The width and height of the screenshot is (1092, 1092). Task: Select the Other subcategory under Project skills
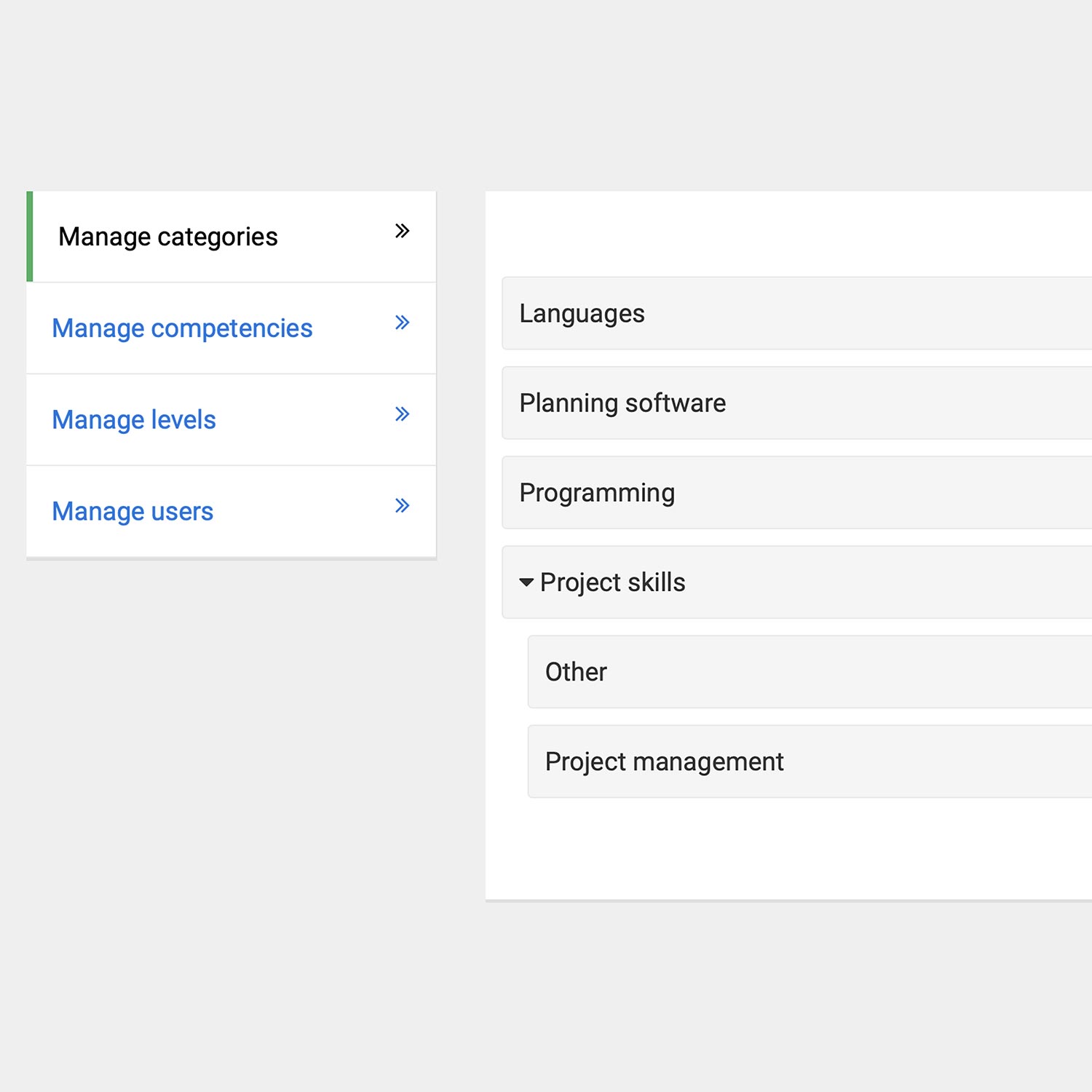click(x=728, y=672)
